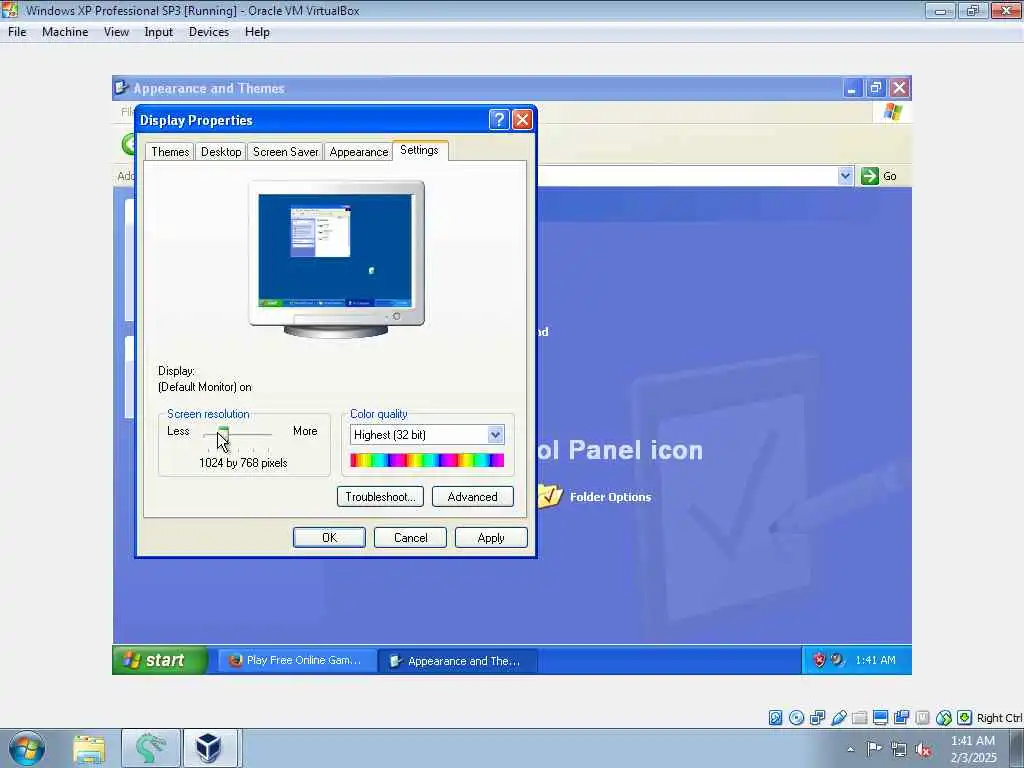Open Windows Explorer from host taskbar
Screen dimensions: 1024x768
89,748
